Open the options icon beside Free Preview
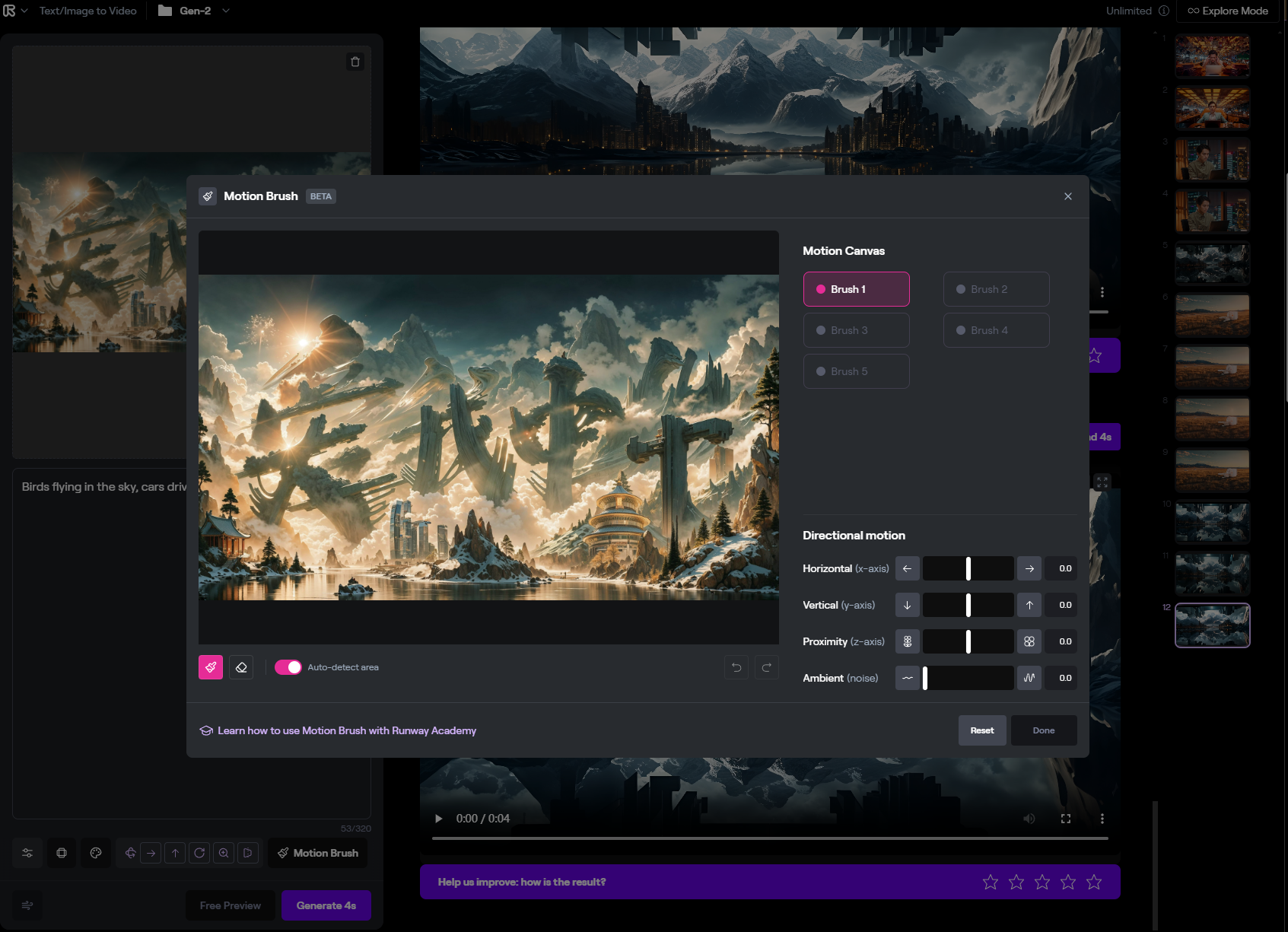1288x932 pixels. pyautogui.click(x=27, y=905)
